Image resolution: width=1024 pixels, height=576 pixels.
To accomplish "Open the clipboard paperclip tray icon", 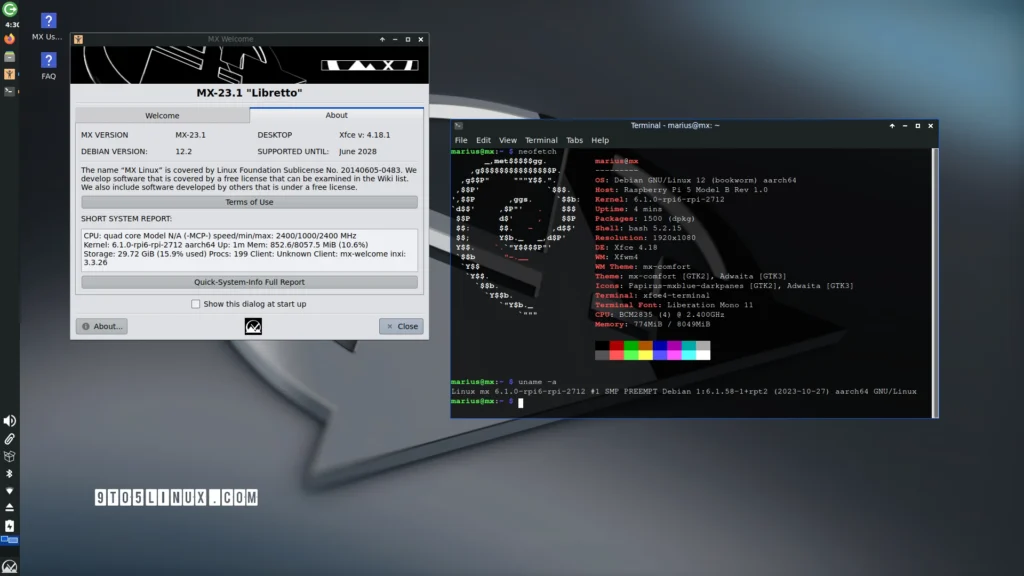I will 9,439.
